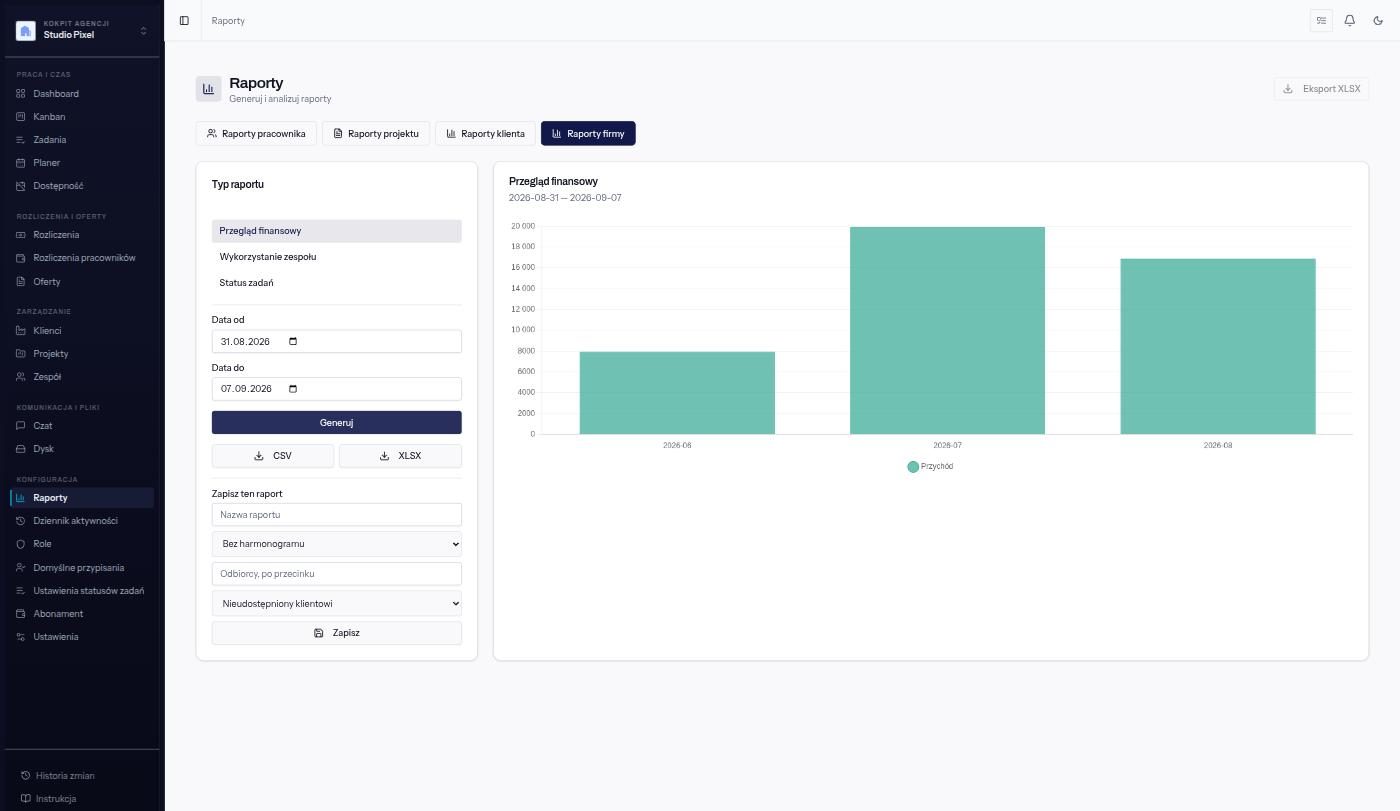Switch to Raporty klienta tab

[x=485, y=134]
